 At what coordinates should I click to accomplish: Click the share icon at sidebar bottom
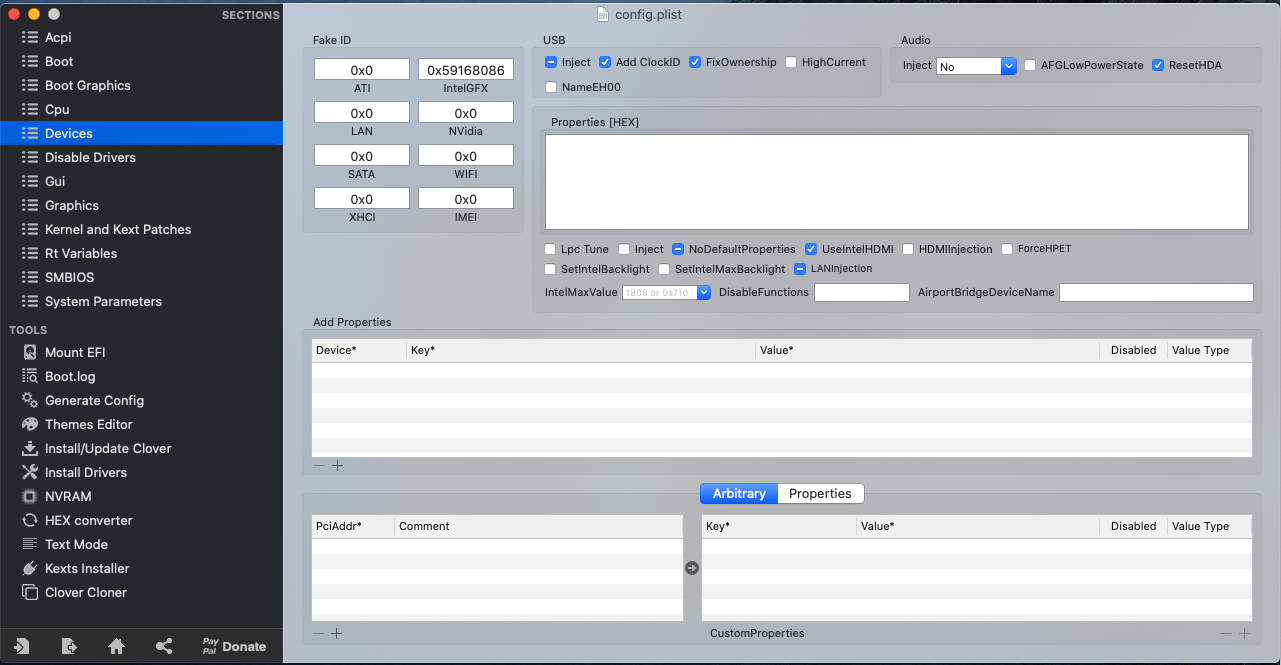tap(164, 646)
